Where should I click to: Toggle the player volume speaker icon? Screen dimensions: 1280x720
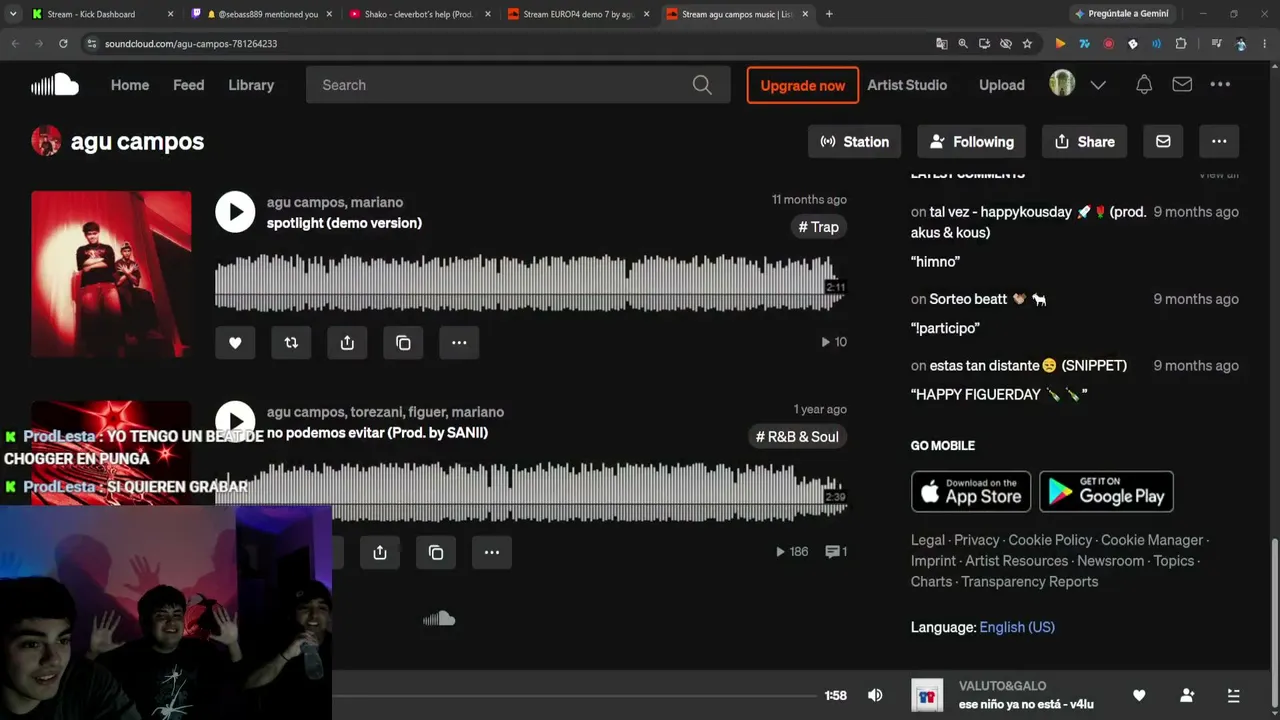click(x=875, y=695)
